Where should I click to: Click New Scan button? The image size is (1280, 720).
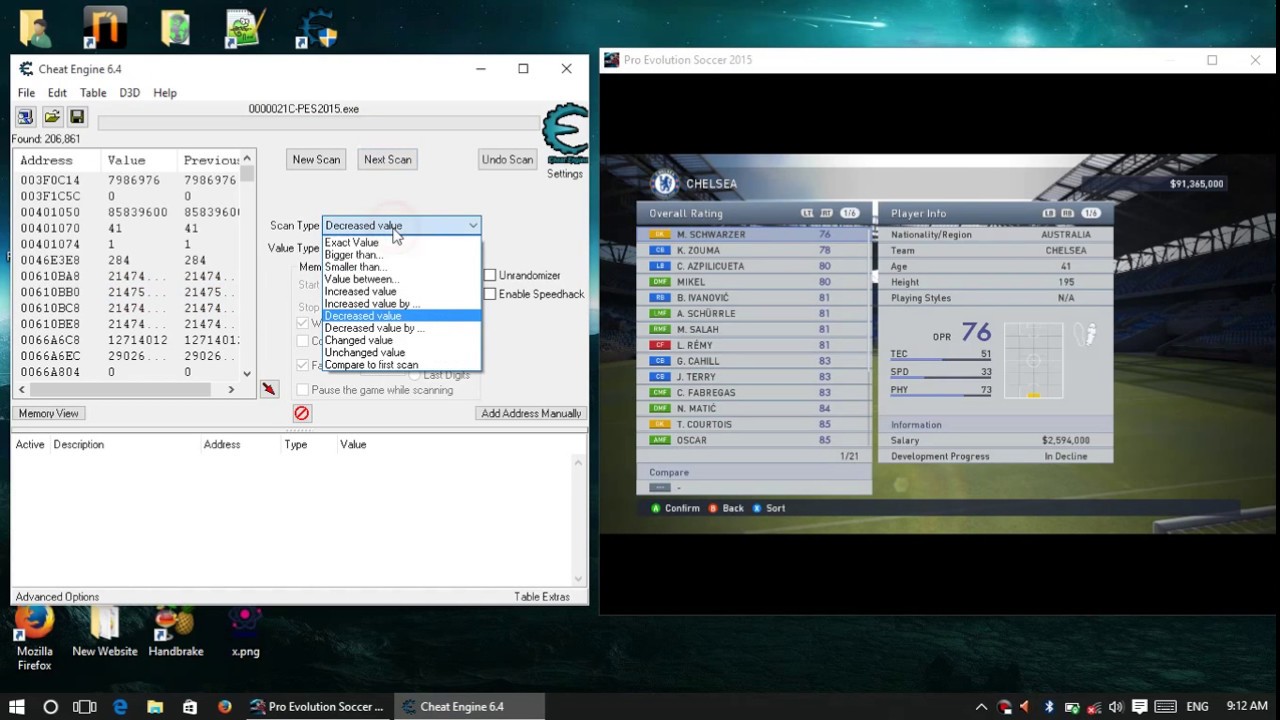316,159
